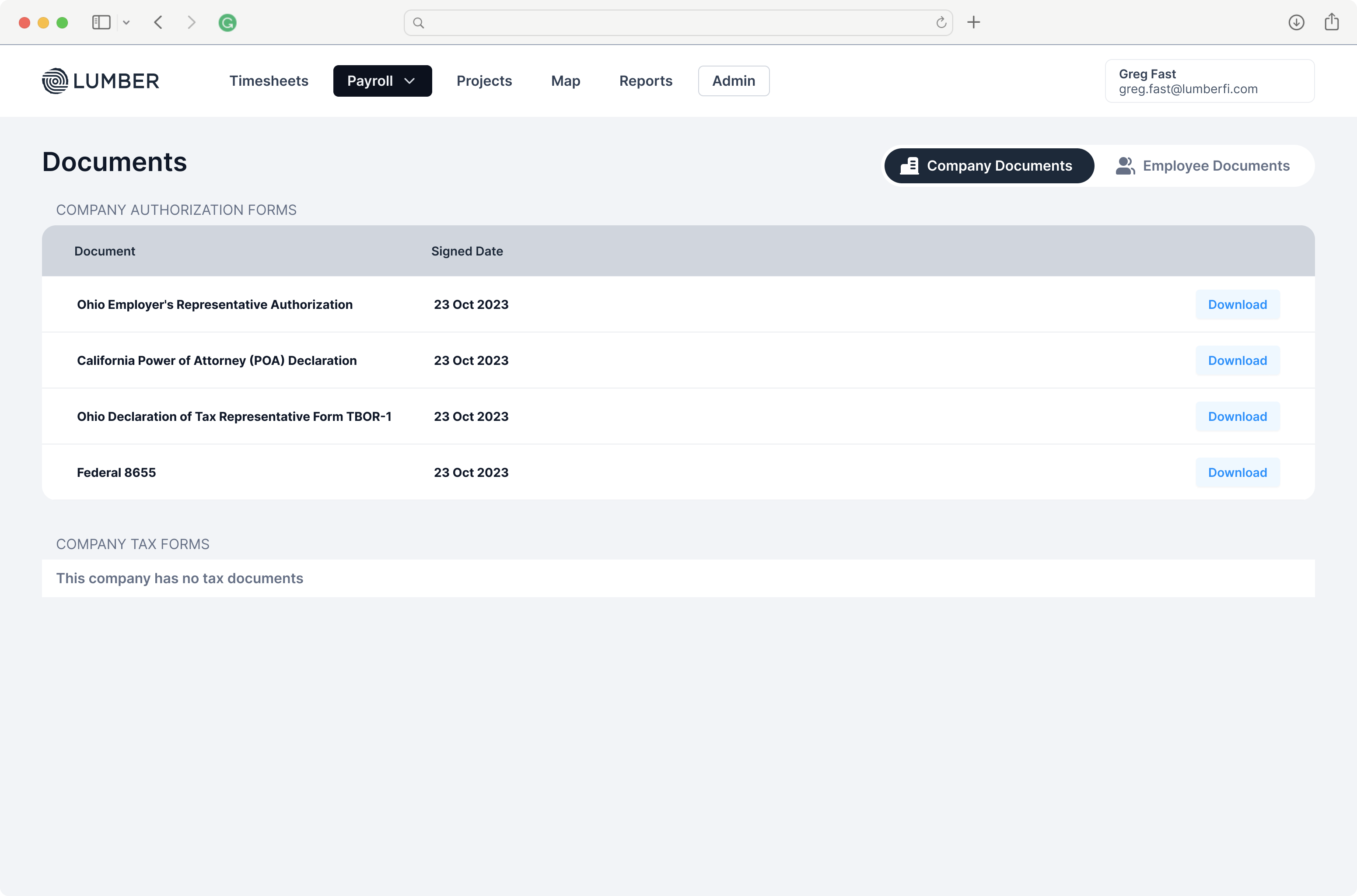1357x896 pixels.
Task: Click 'This company has no tax documents' text
Action: tap(179, 578)
